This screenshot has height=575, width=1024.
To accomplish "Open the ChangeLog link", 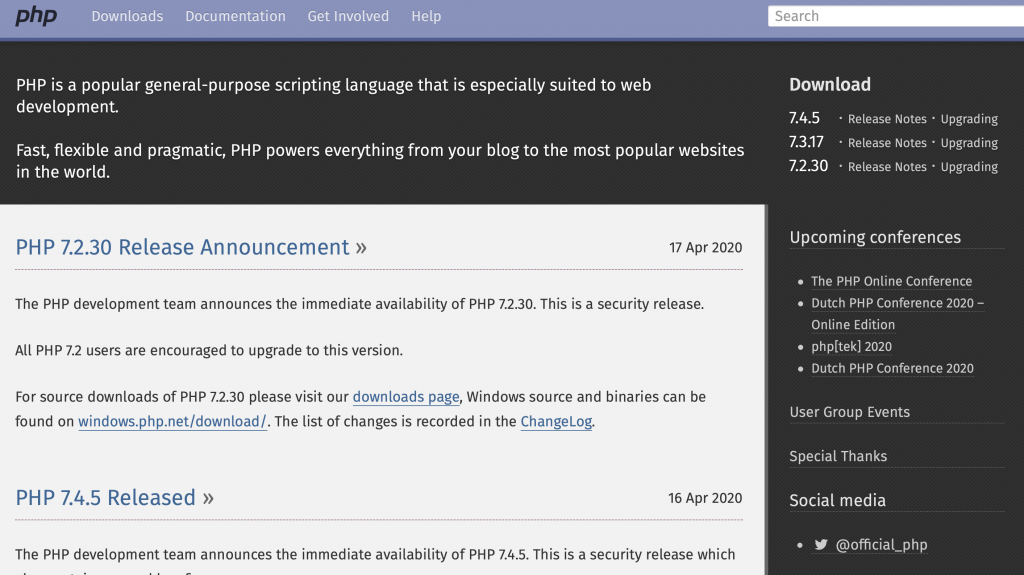I will (x=556, y=421).
